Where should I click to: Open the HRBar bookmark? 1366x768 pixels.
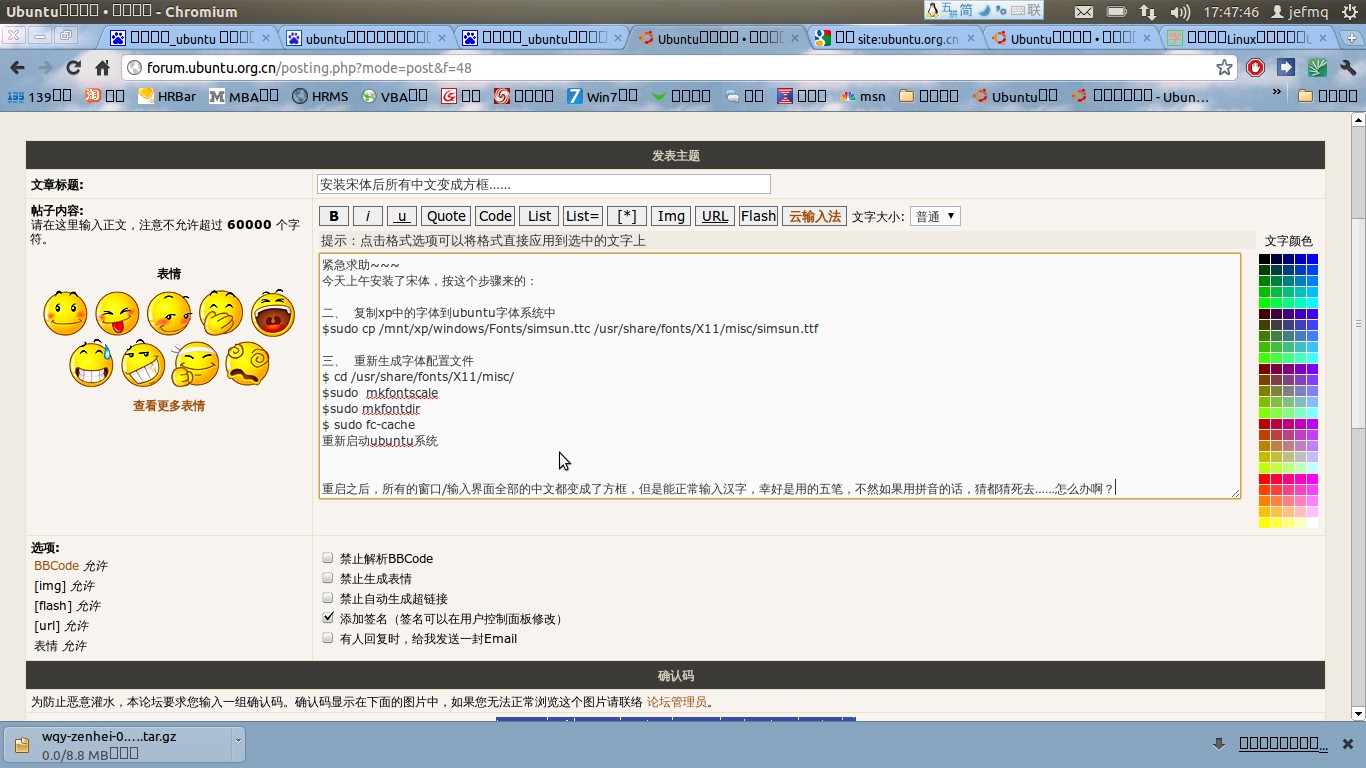click(x=167, y=96)
